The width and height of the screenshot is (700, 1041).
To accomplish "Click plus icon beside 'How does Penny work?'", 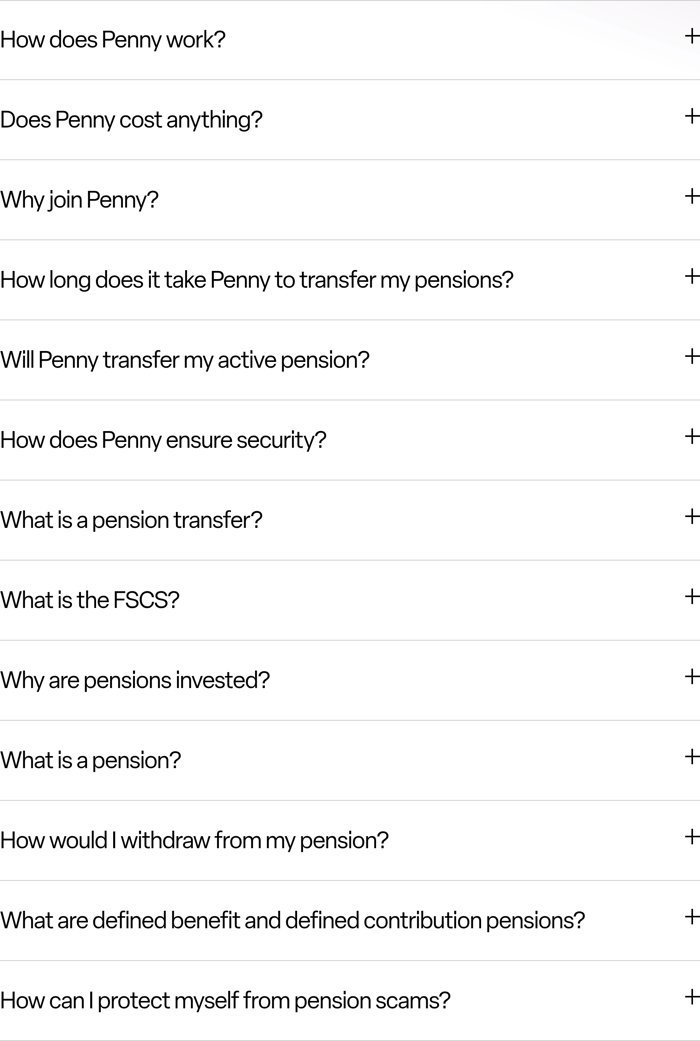I will 691,36.
